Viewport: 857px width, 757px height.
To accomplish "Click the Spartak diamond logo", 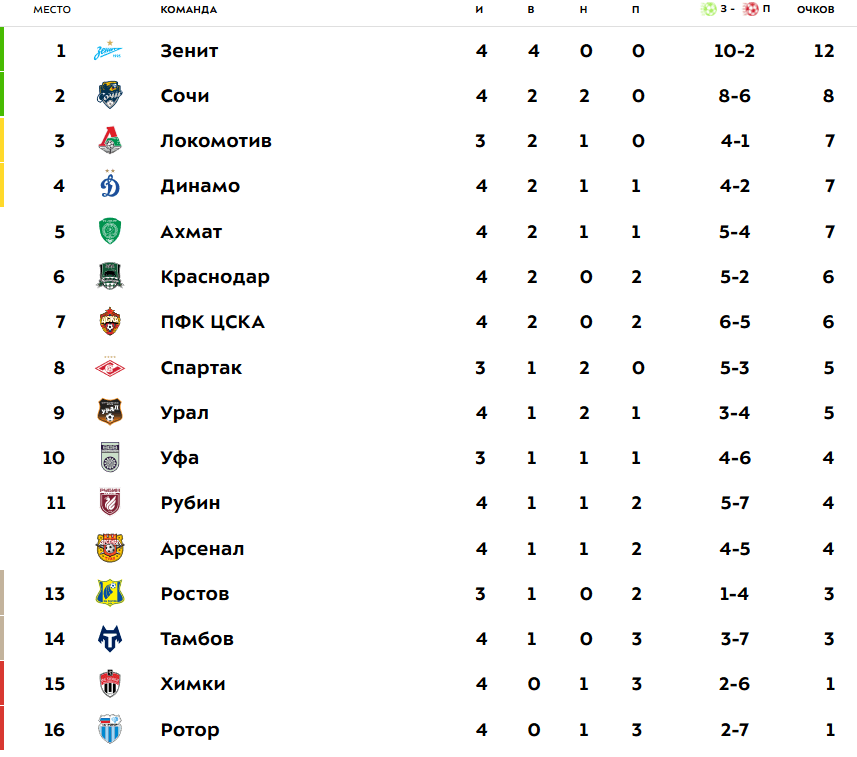I will click(x=110, y=368).
